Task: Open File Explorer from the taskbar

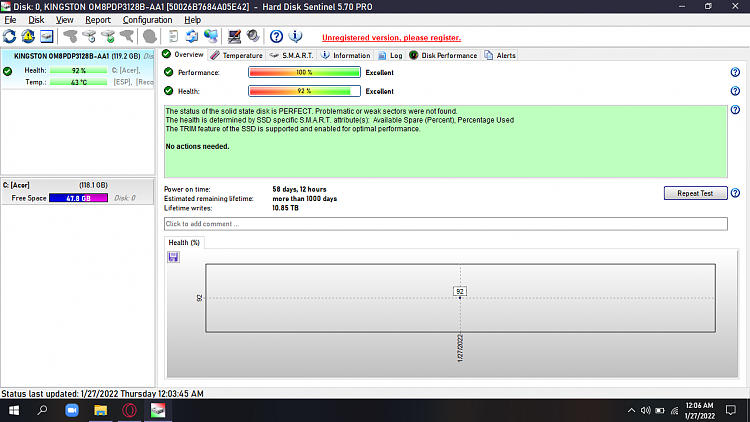Action: click(x=100, y=411)
